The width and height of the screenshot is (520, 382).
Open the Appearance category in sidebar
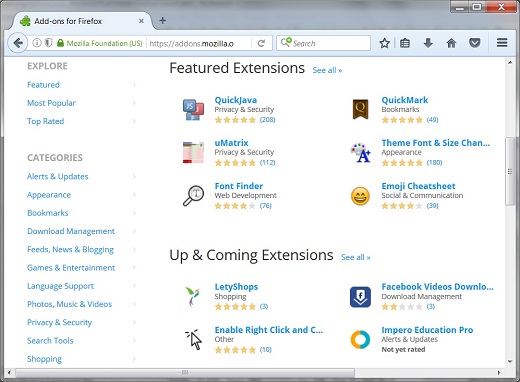coord(49,195)
